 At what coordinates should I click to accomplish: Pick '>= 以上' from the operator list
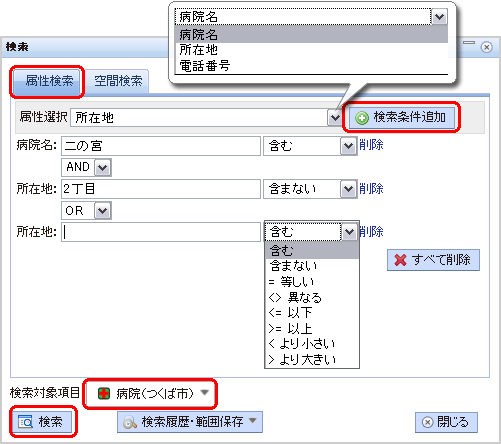click(x=312, y=329)
